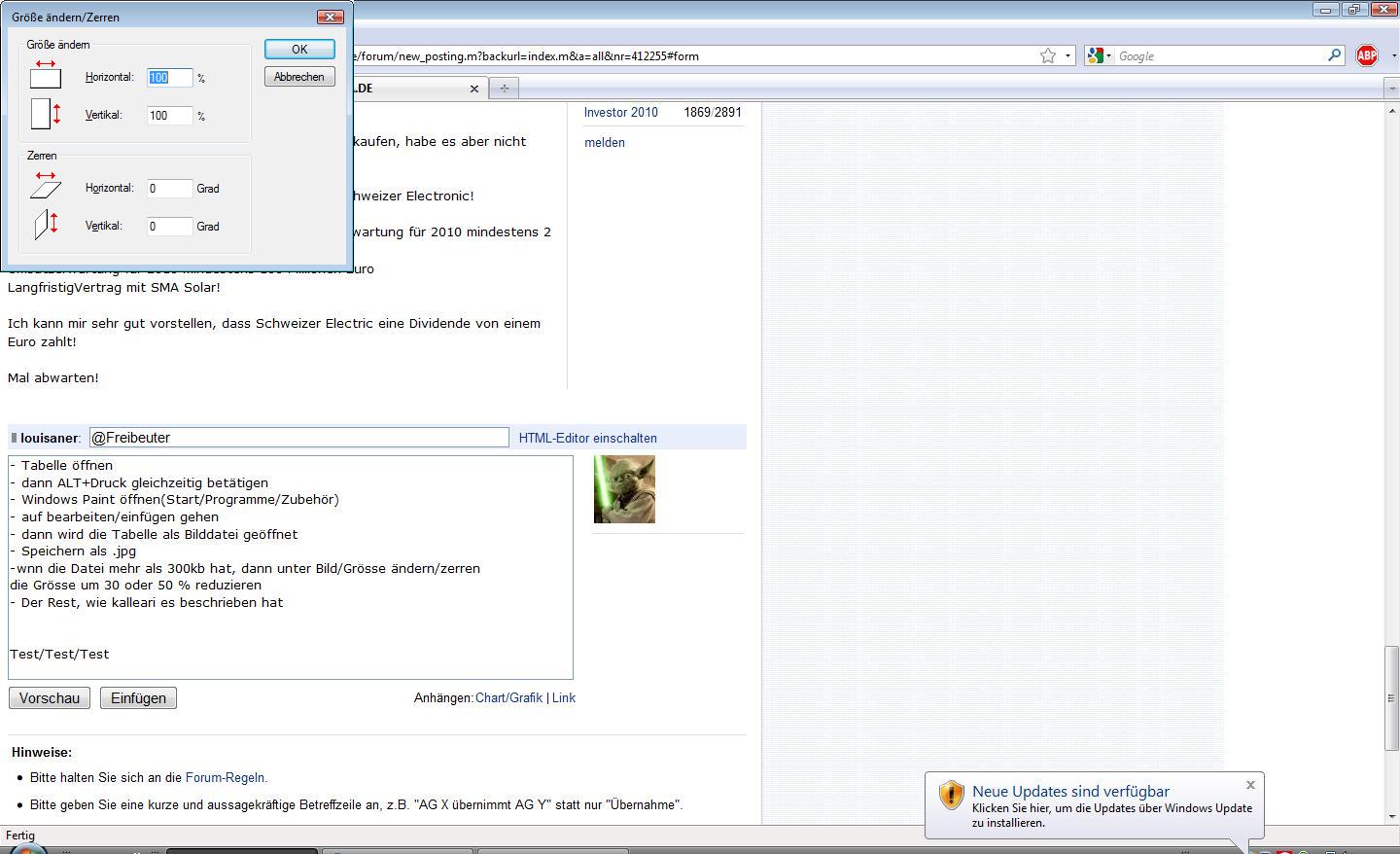1400x854 pixels.
Task: Open a new tab with the plus button
Action: pyautogui.click(x=504, y=88)
